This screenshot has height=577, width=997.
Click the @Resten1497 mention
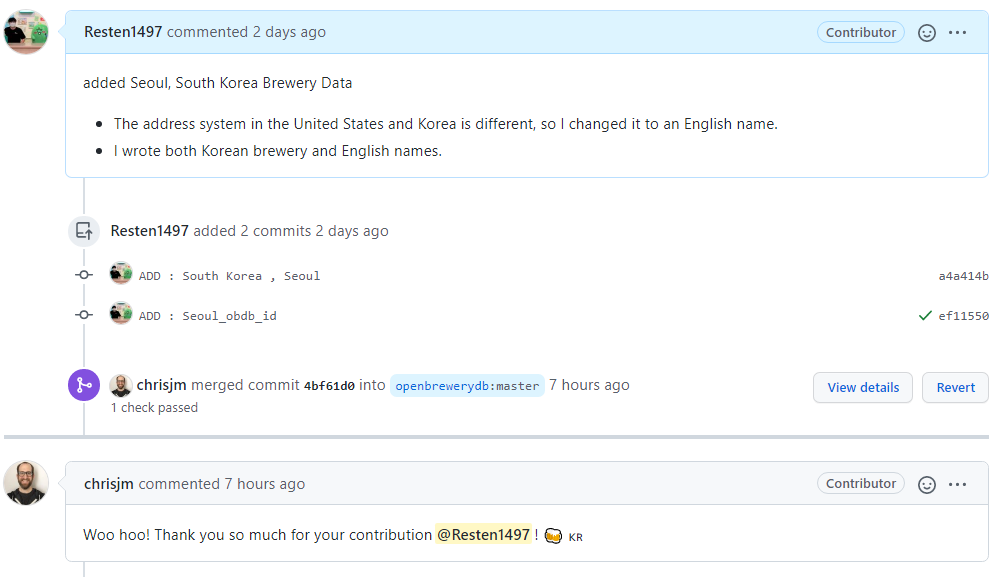(483, 535)
